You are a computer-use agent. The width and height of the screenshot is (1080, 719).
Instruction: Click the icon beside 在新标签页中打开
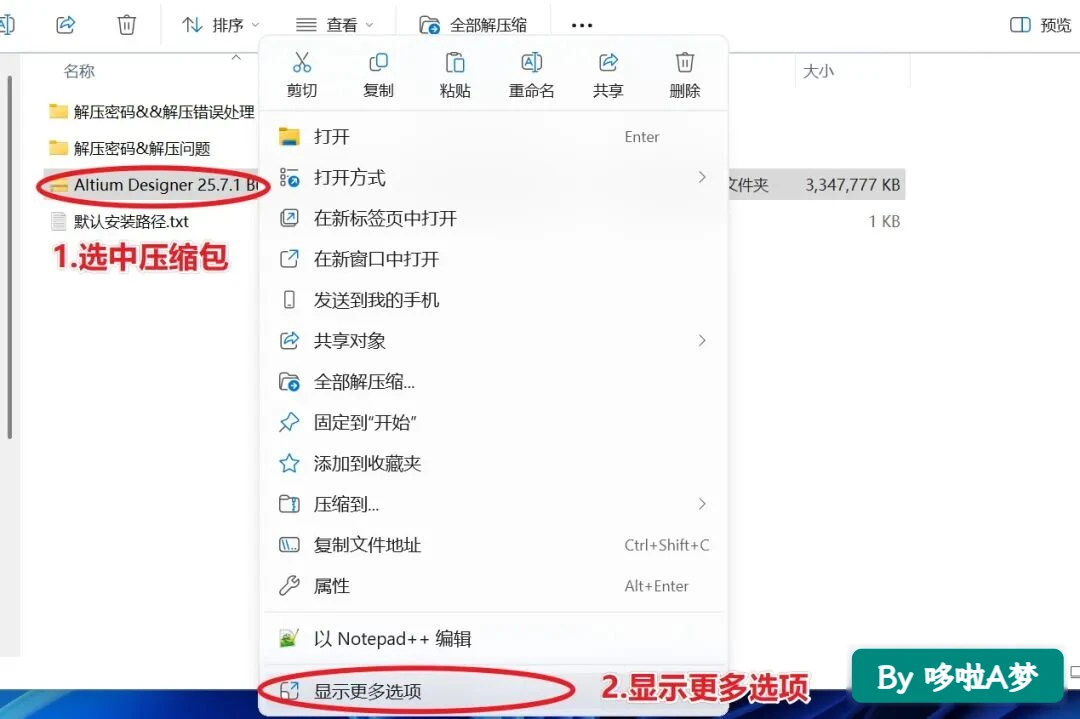[x=289, y=218]
